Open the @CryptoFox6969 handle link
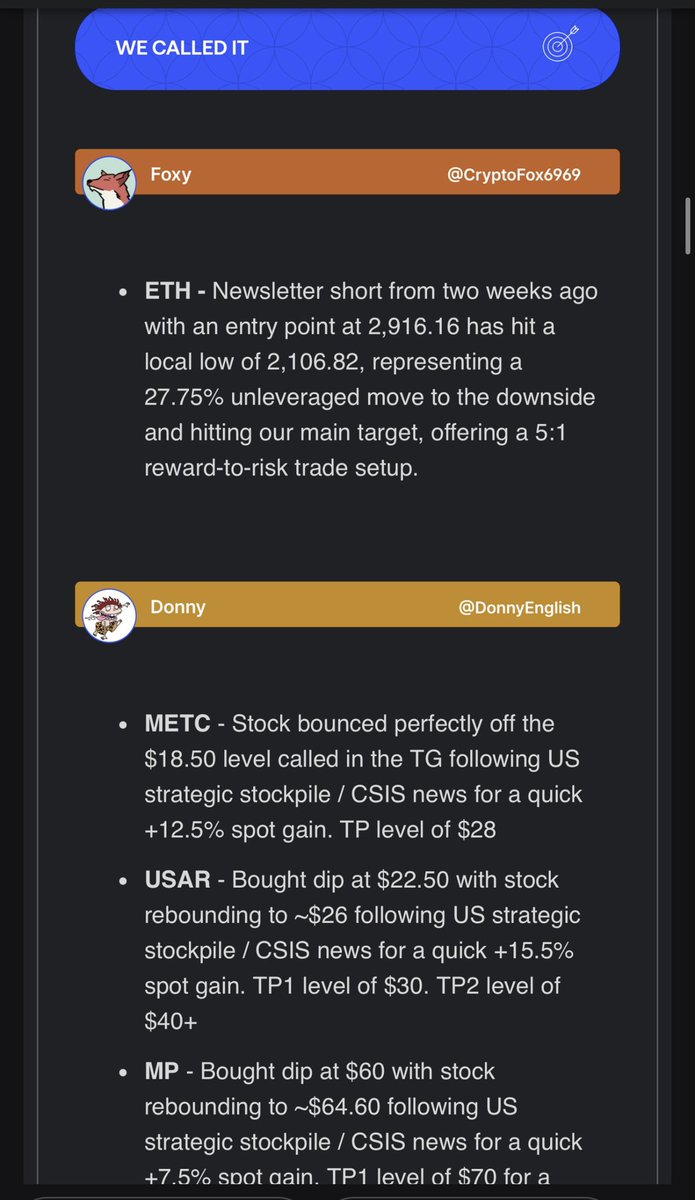Viewport: 695px width, 1200px height. (x=514, y=175)
